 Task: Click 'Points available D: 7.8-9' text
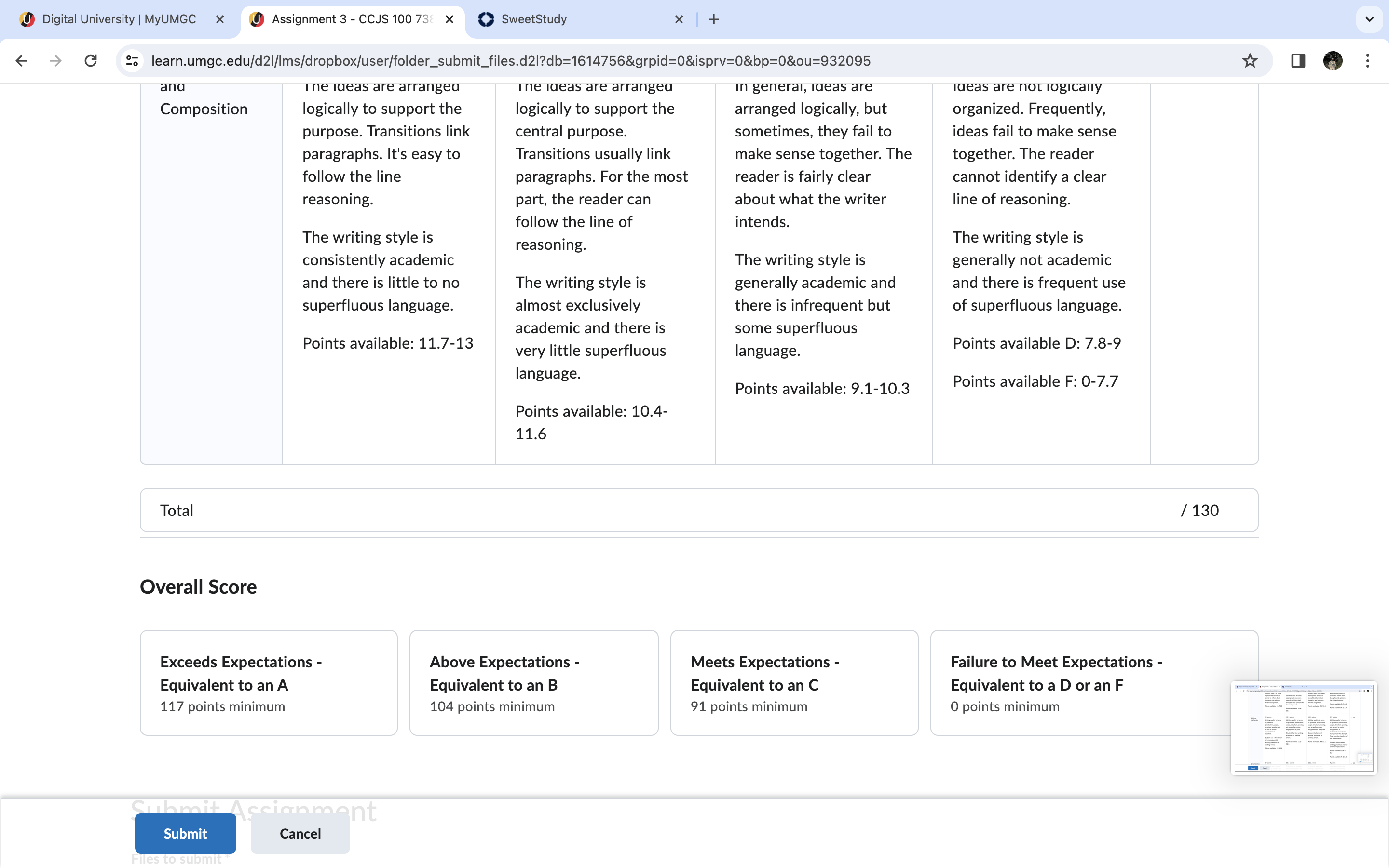pos(1036,343)
